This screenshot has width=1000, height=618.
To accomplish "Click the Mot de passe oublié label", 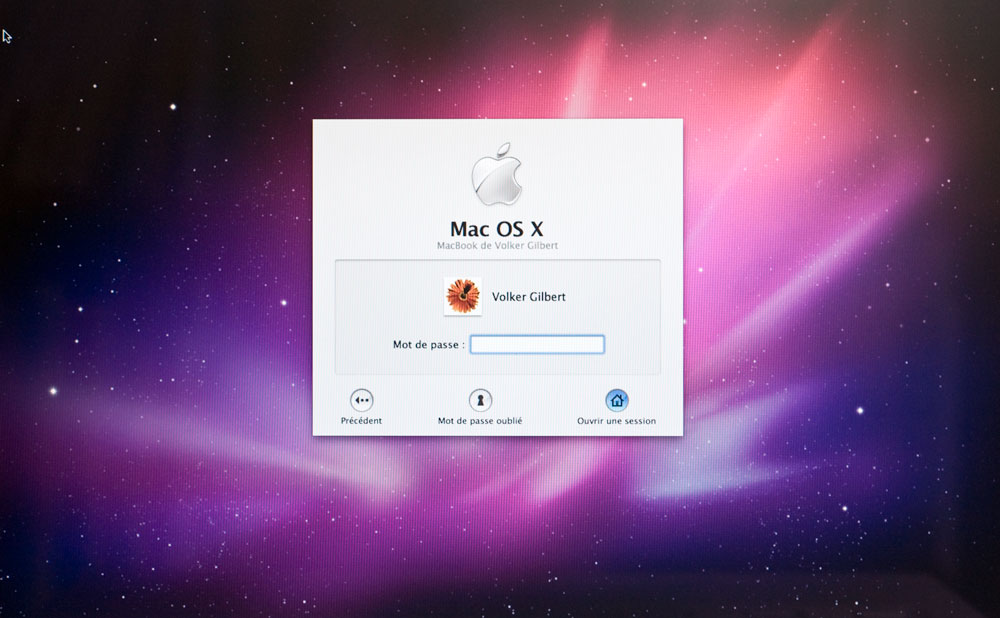I will coord(480,421).
